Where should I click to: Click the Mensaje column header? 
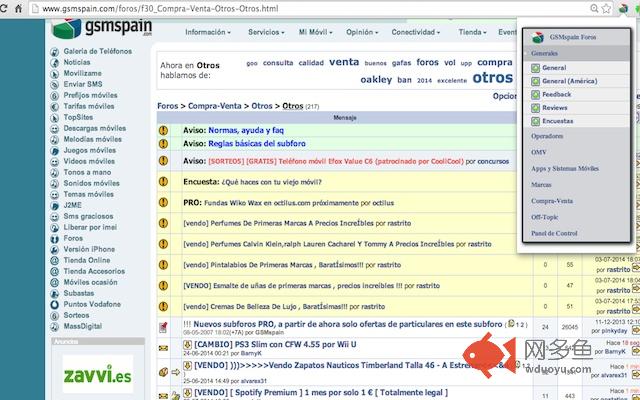(345, 118)
